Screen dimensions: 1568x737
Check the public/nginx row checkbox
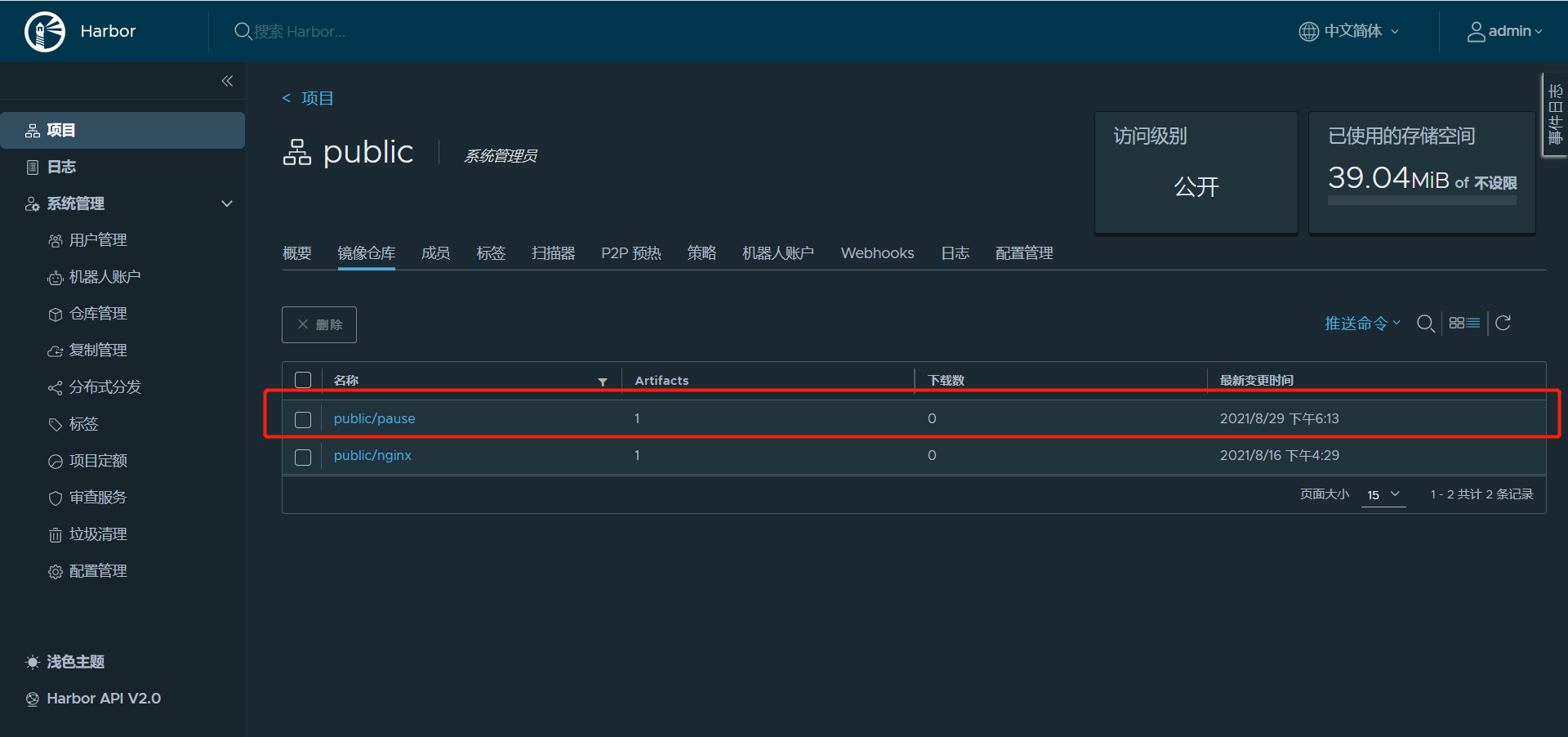click(x=303, y=457)
